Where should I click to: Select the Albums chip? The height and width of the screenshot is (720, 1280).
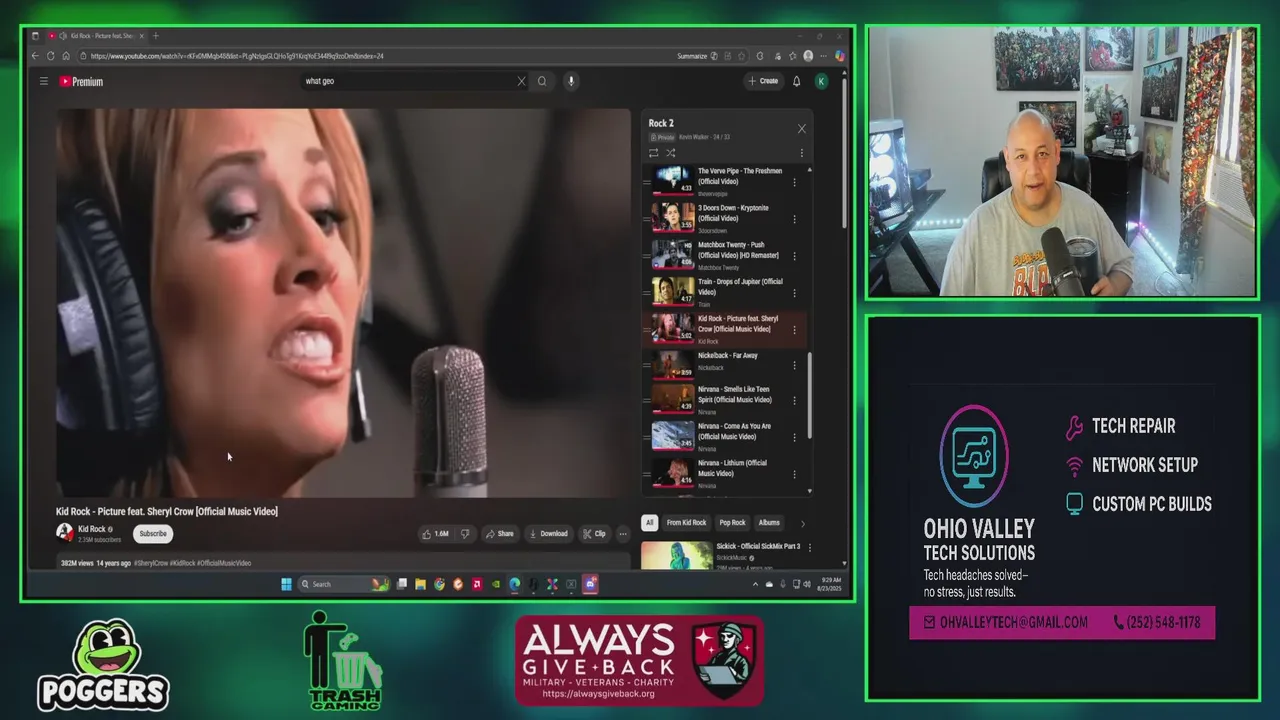click(x=769, y=523)
